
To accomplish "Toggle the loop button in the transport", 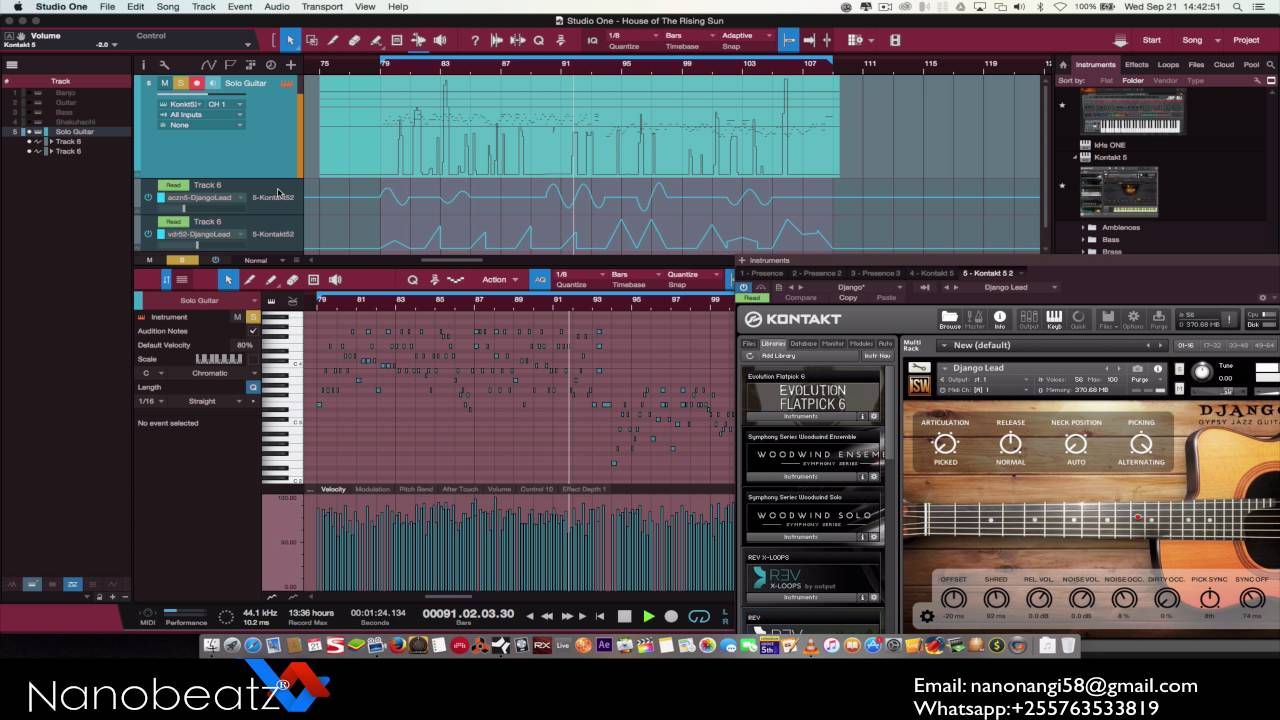I will 699,616.
